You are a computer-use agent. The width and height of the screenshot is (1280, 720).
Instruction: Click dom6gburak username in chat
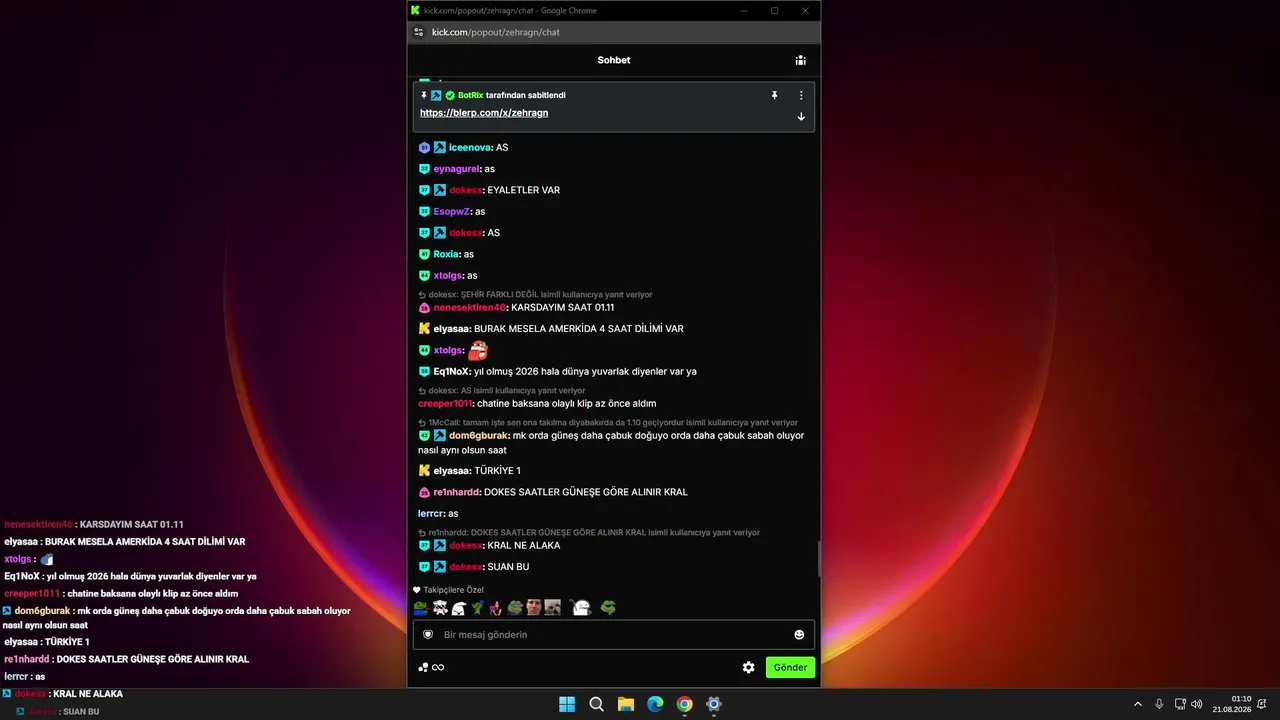click(478, 435)
